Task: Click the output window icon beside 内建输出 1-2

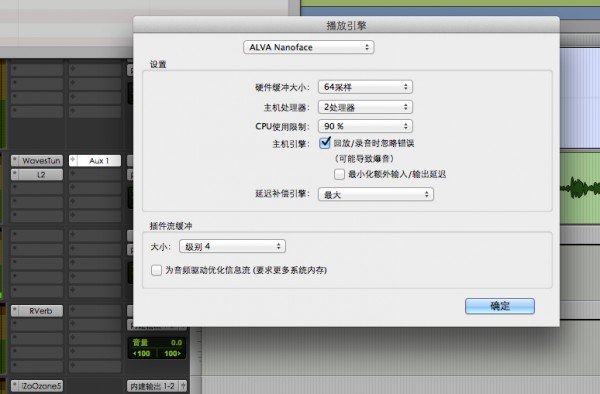Action: click(x=183, y=386)
